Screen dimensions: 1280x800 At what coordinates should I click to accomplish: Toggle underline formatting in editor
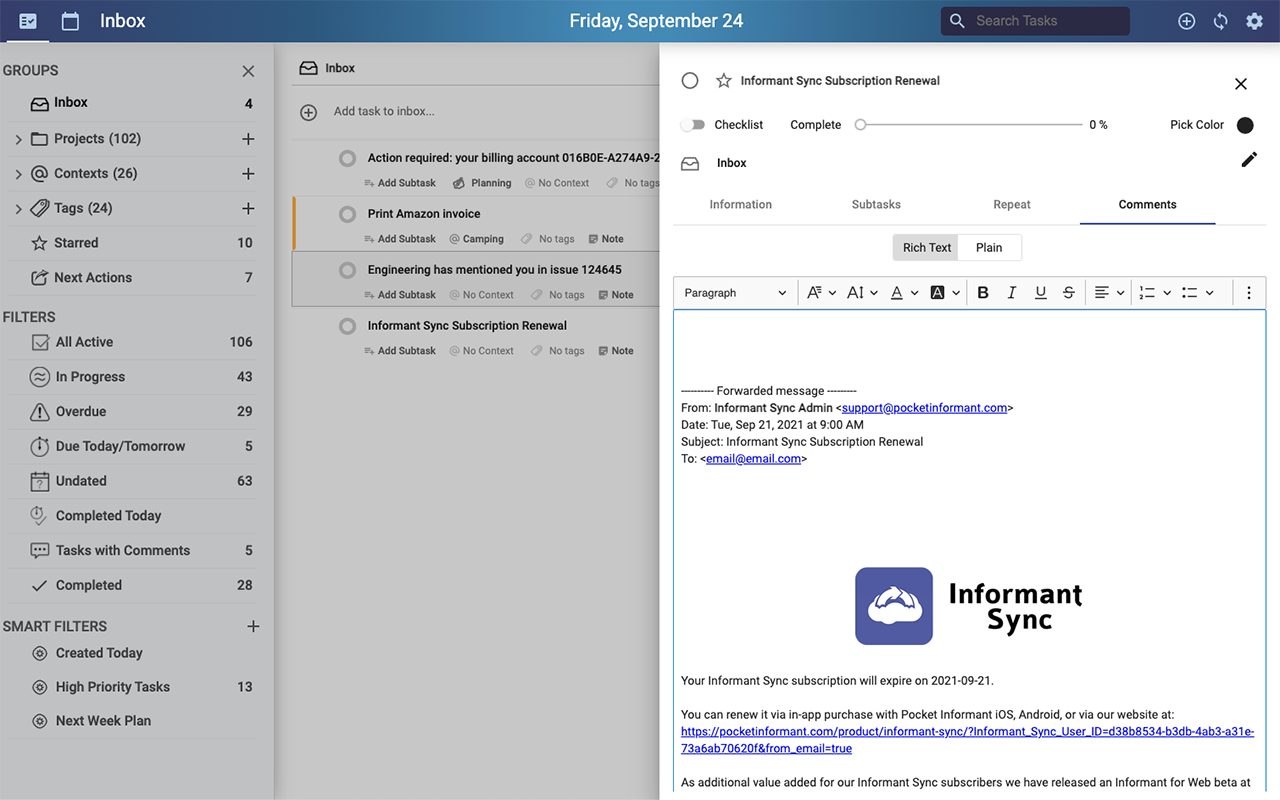(x=1041, y=293)
